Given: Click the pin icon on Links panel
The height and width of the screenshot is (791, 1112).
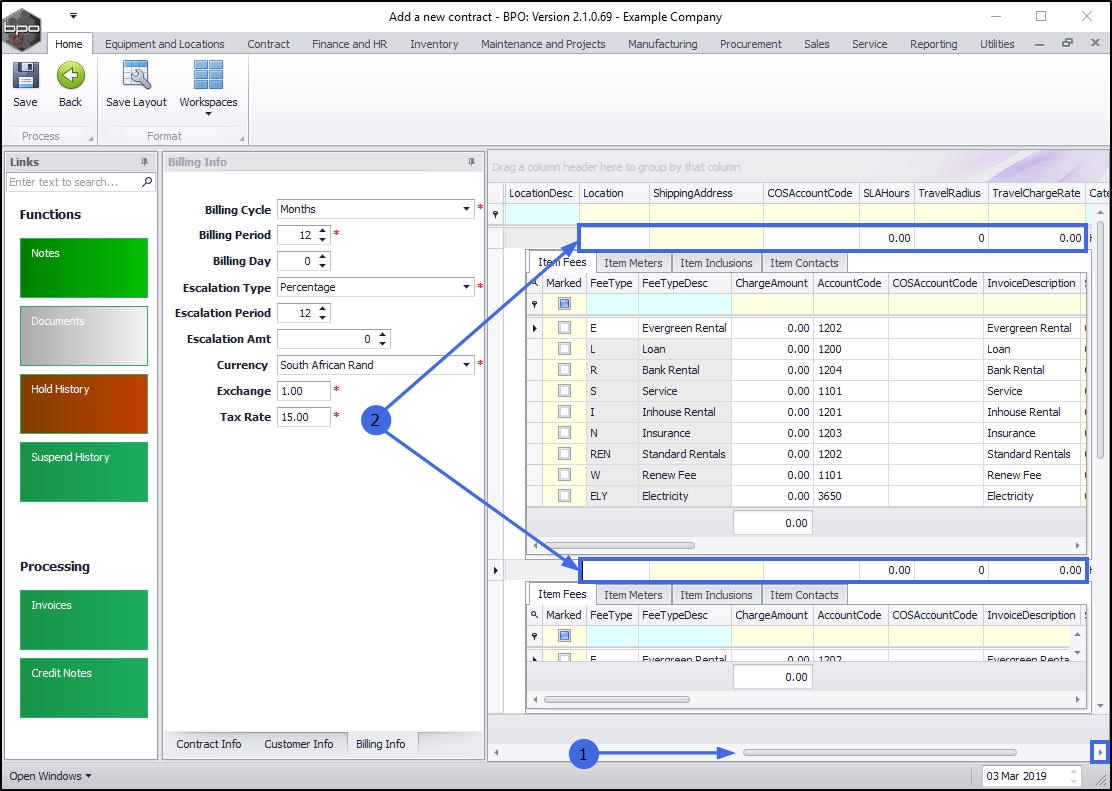Looking at the screenshot, I should pos(144,162).
